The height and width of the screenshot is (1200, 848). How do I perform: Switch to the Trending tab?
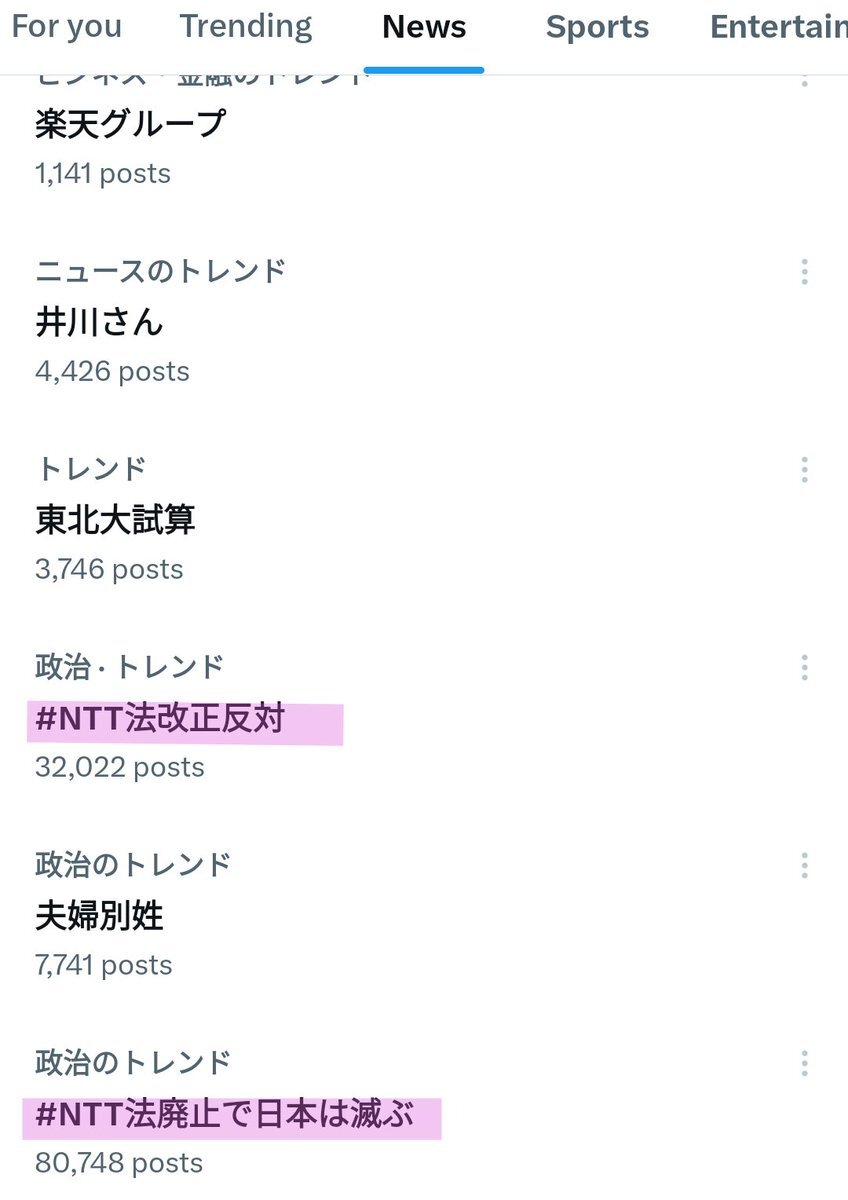coord(246,28)
